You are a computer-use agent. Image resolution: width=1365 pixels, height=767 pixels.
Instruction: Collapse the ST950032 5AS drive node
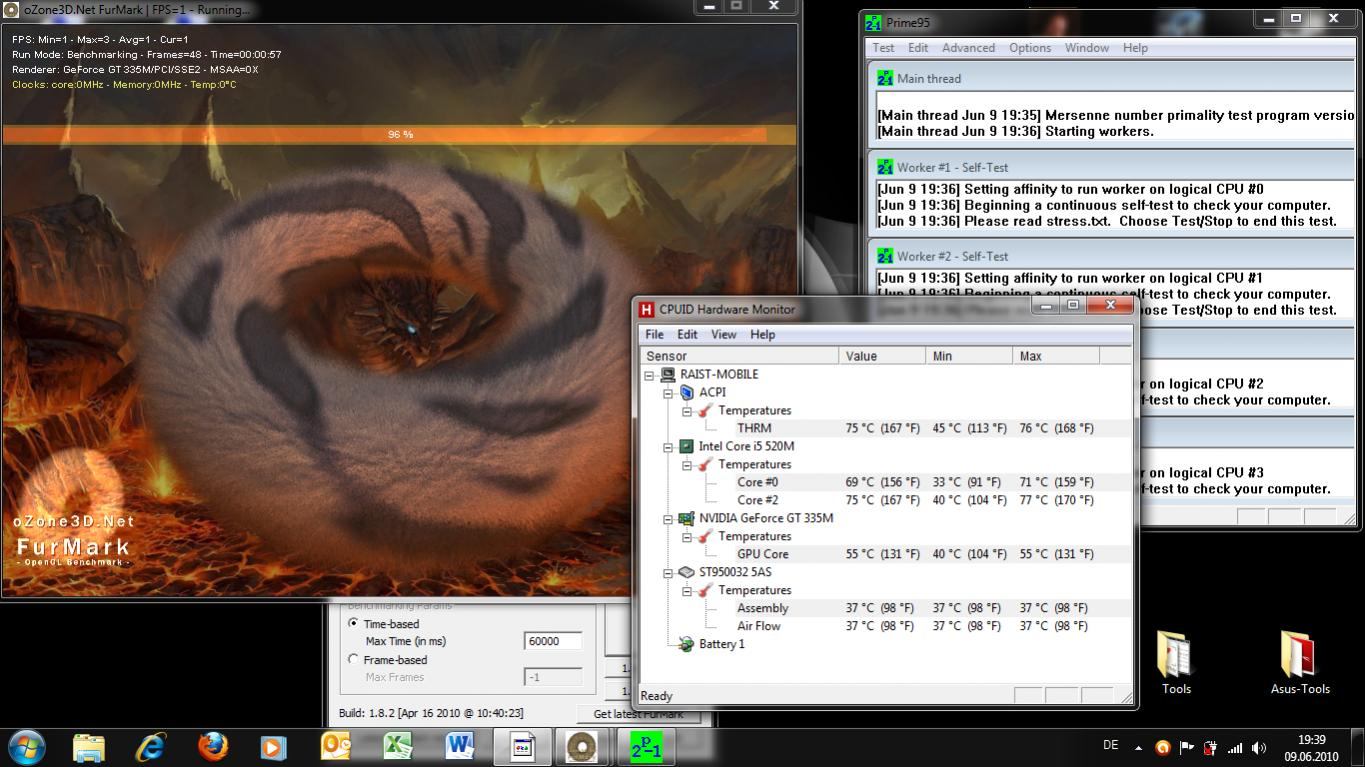click(668, 573)
